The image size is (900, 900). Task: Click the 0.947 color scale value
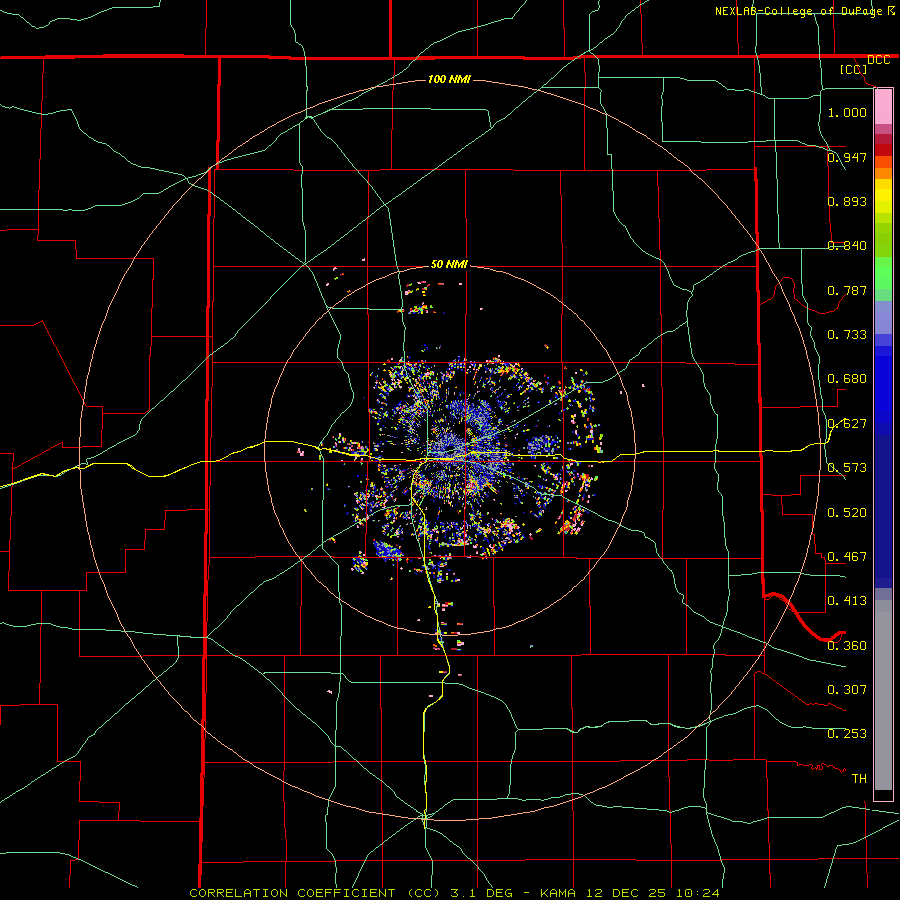point(847,157)
